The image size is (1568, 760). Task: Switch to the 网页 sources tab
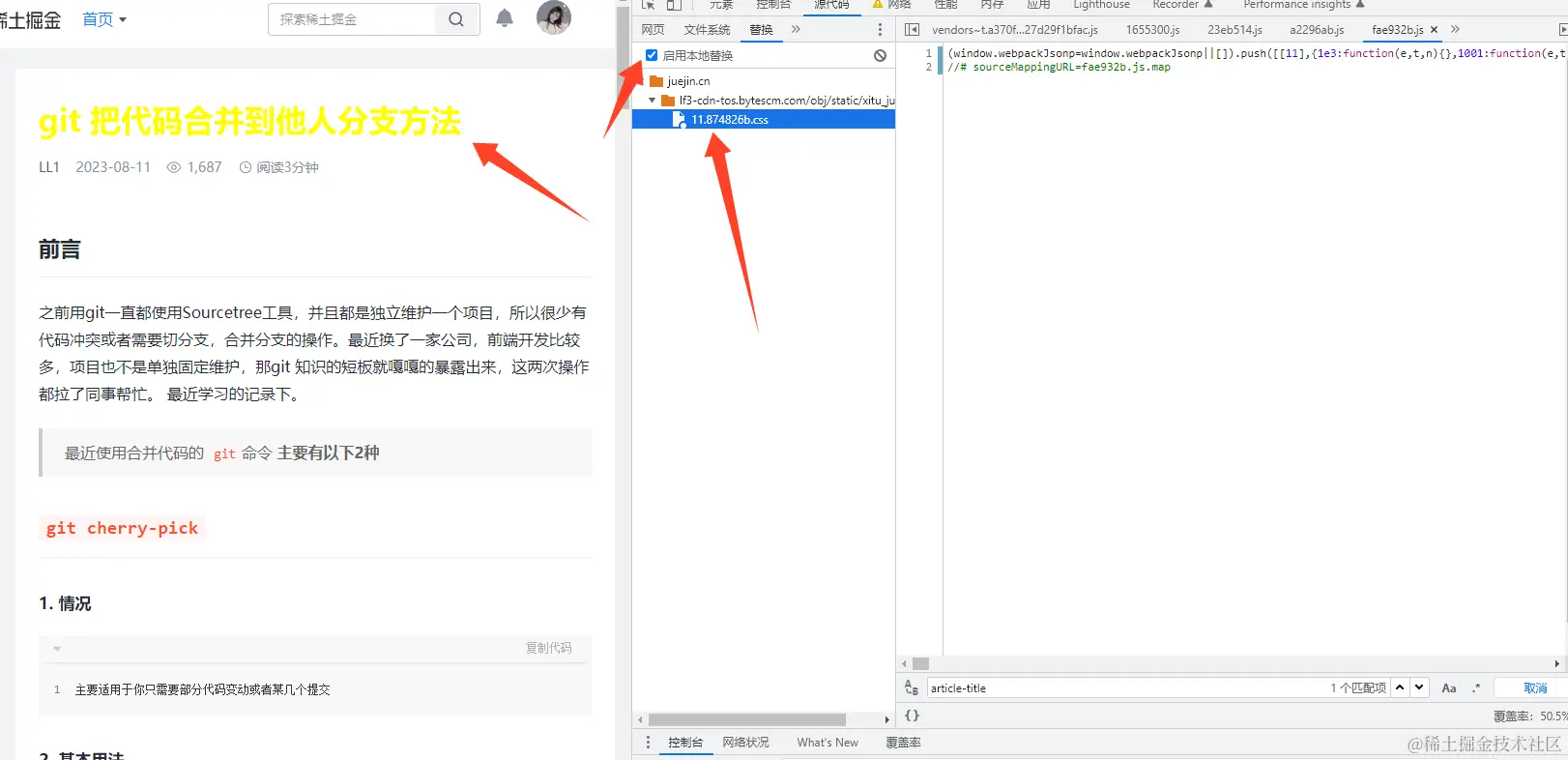click(x=653, y=30)
